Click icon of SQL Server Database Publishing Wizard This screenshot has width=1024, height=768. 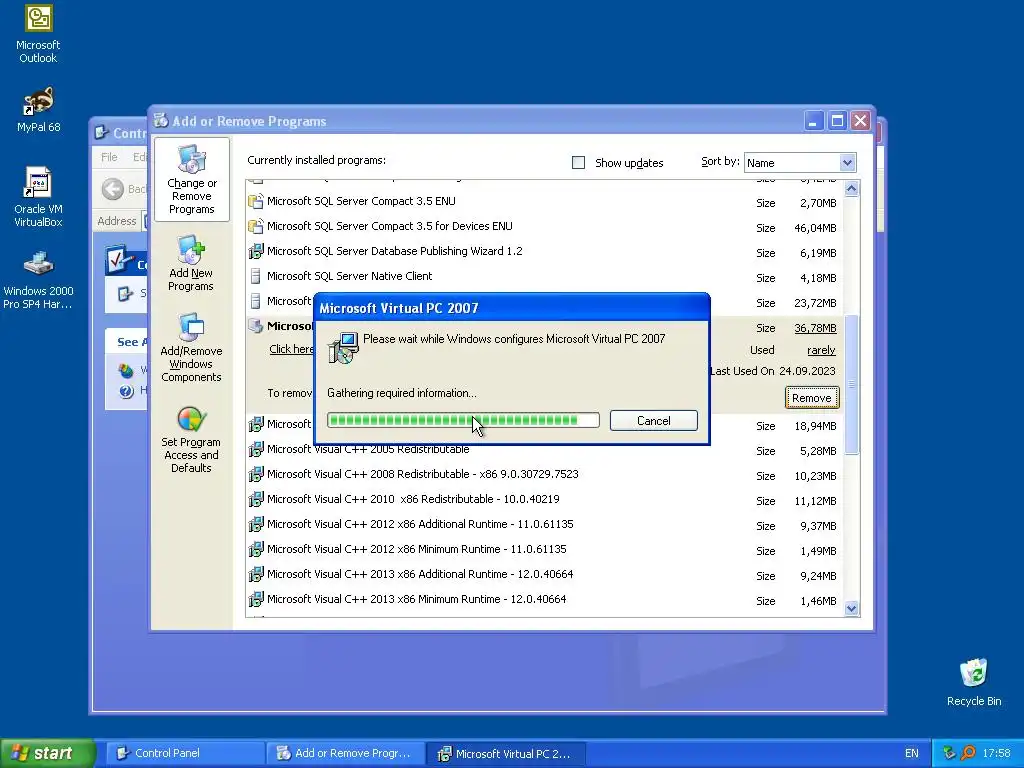pos(256,251)
